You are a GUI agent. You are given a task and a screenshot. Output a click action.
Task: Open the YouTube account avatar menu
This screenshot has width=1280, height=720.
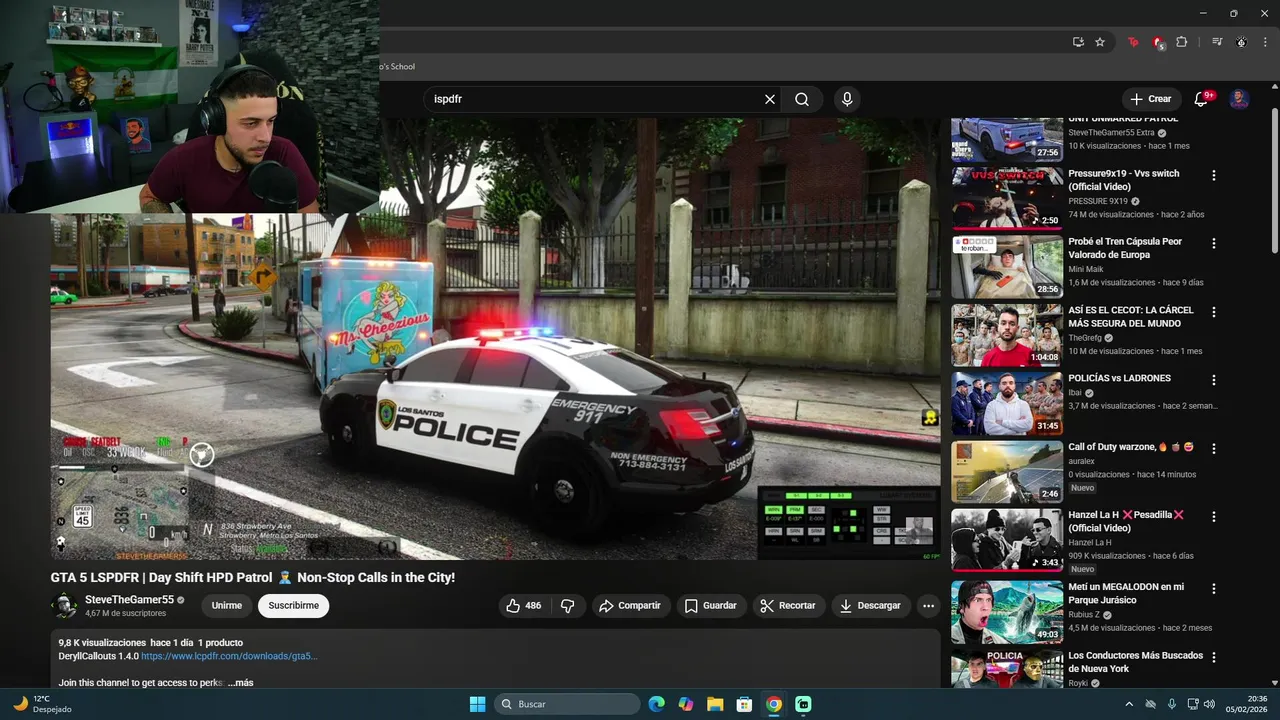pyautogui.click(x=1239, y=99)
